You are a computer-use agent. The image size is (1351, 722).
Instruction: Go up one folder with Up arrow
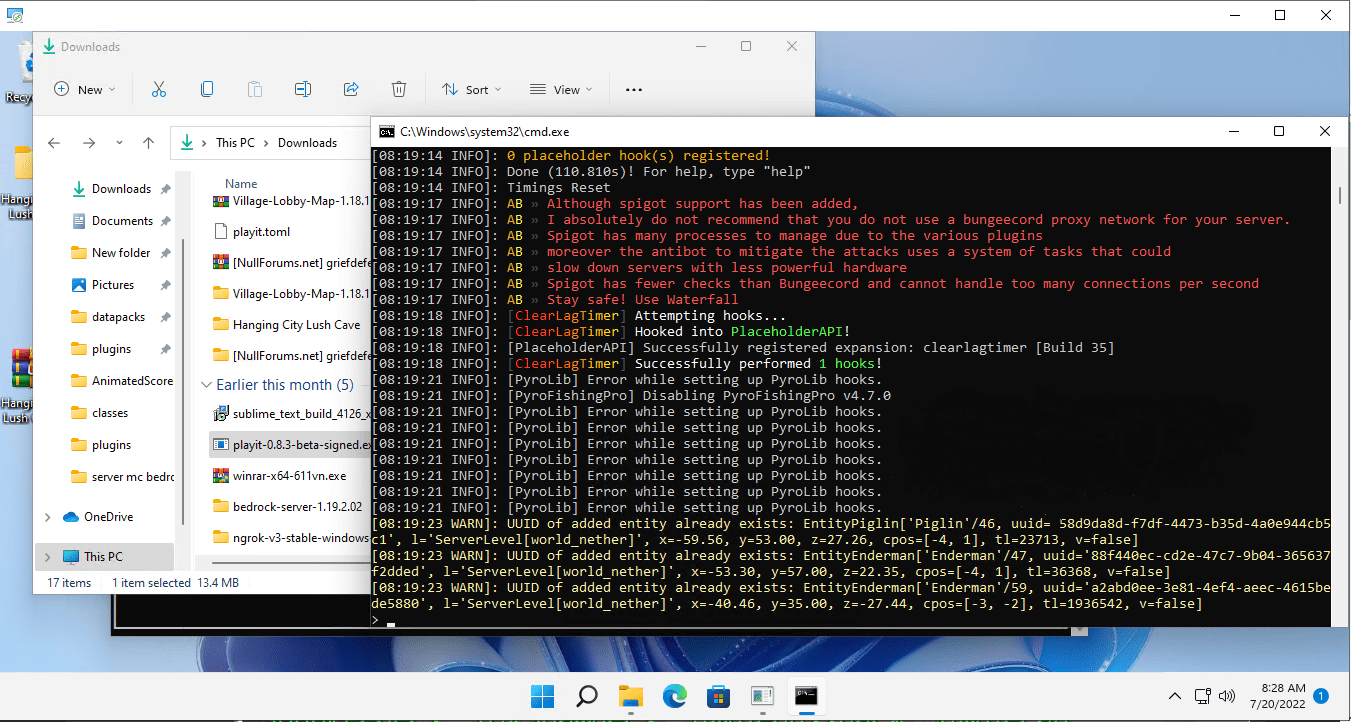148,143
